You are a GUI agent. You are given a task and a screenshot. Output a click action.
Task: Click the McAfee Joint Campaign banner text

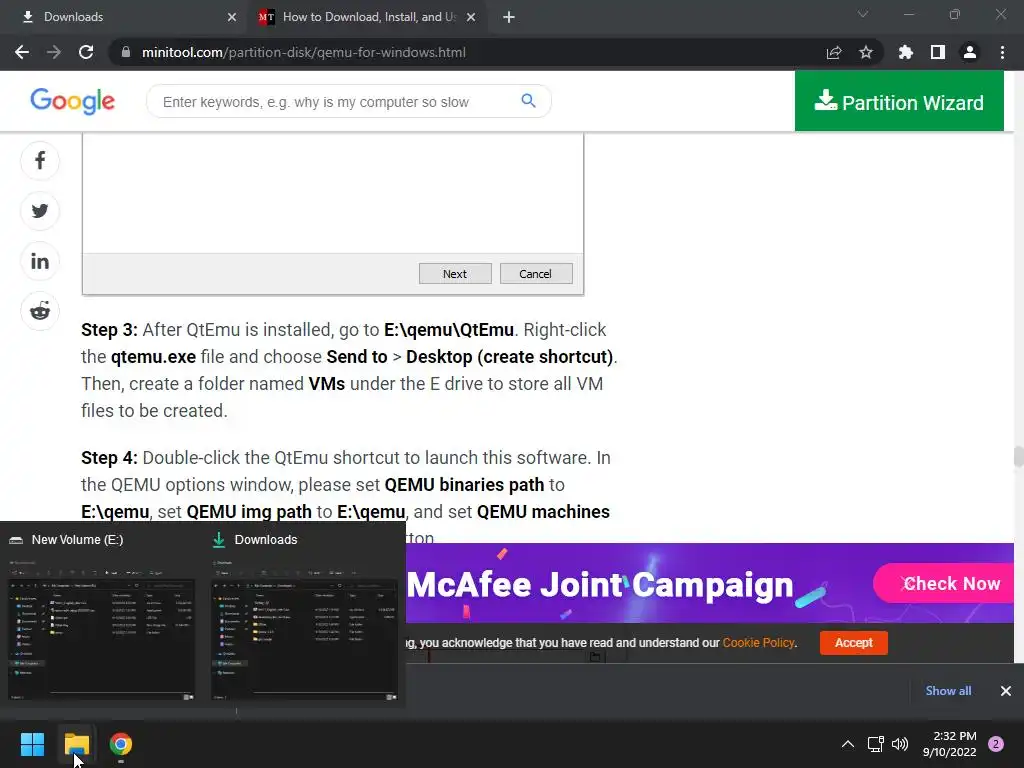coord(600,584)
